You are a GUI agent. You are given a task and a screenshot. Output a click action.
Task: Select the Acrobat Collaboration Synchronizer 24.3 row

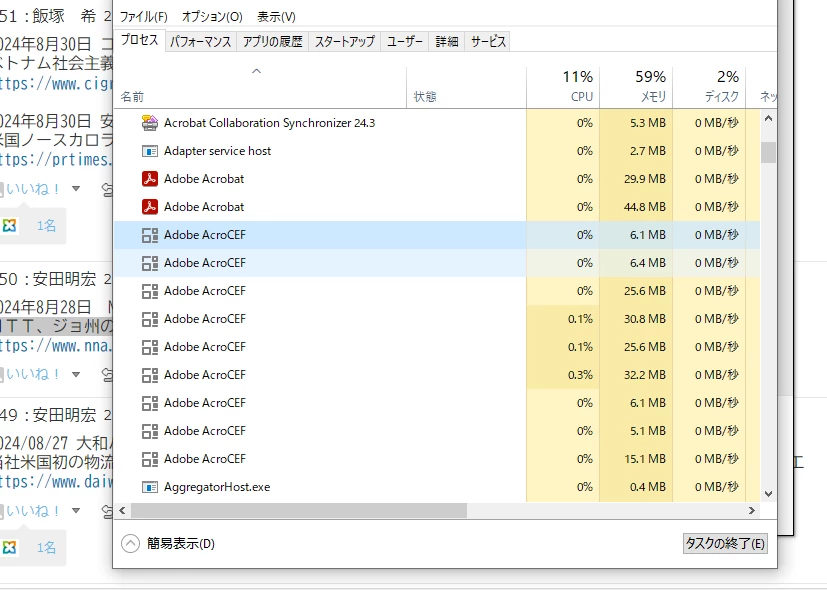[x=437, y=123]
